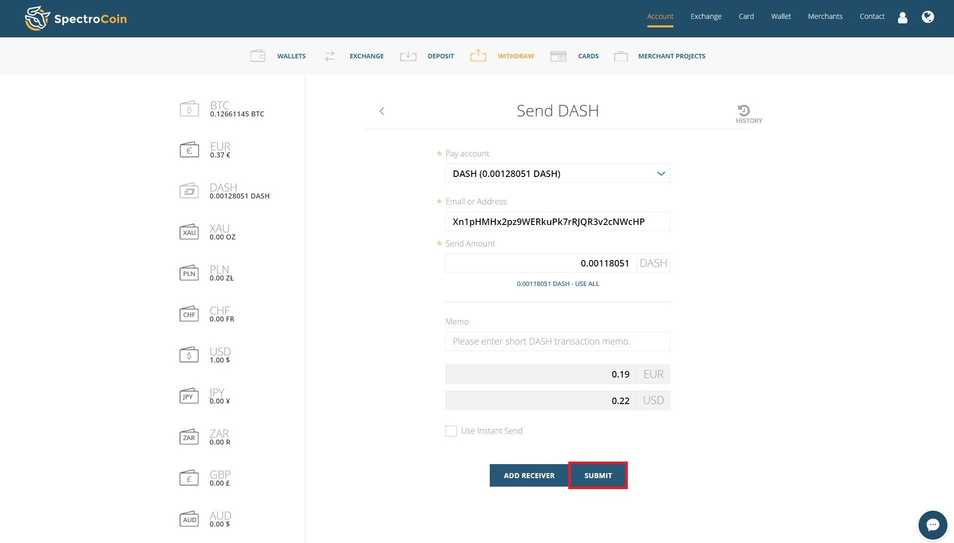This screenshot has width=954, height=543.
Task: Click the EUR amount field showing 0.19
Action: (x=557, y=374)
